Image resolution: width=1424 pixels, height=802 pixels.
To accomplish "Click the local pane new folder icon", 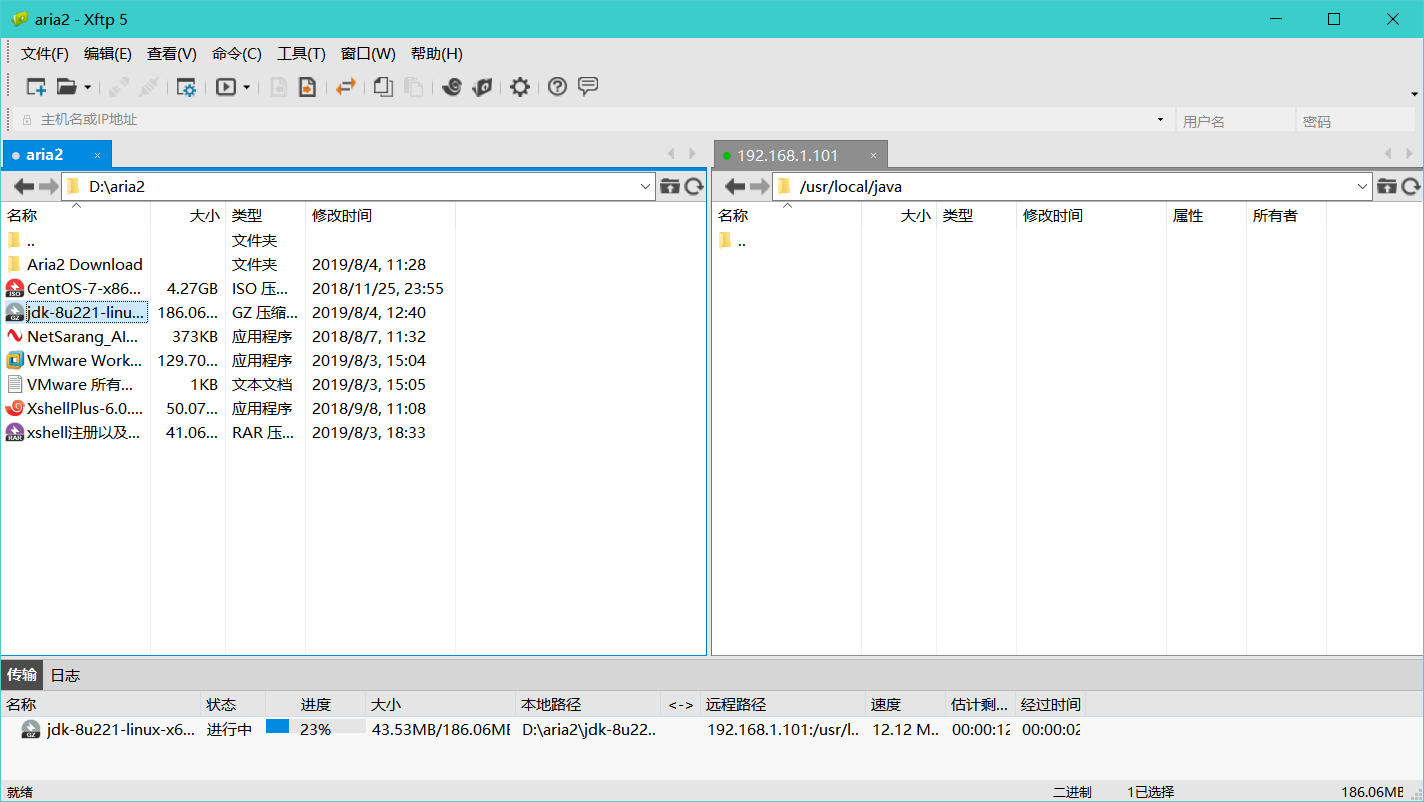I will pos(670,186).
